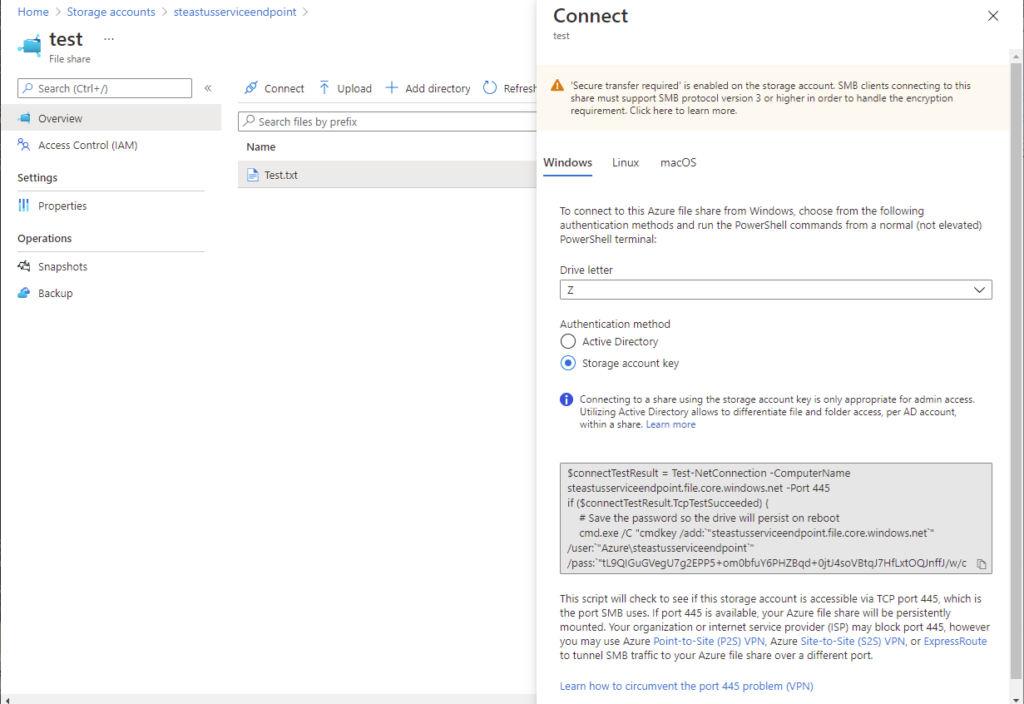Open Backup from the Operations section
This screenshot has width=1024, height=704.
(55, 293)
